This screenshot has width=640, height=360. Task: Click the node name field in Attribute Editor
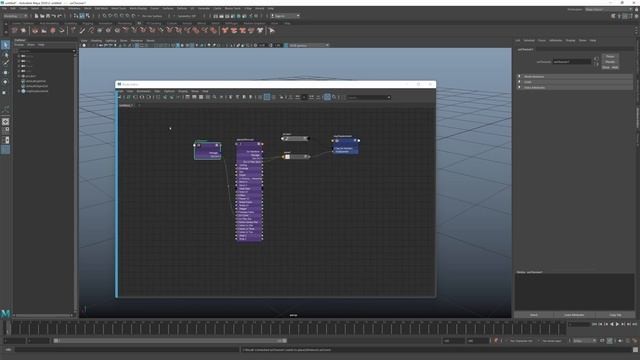point(571,62)
